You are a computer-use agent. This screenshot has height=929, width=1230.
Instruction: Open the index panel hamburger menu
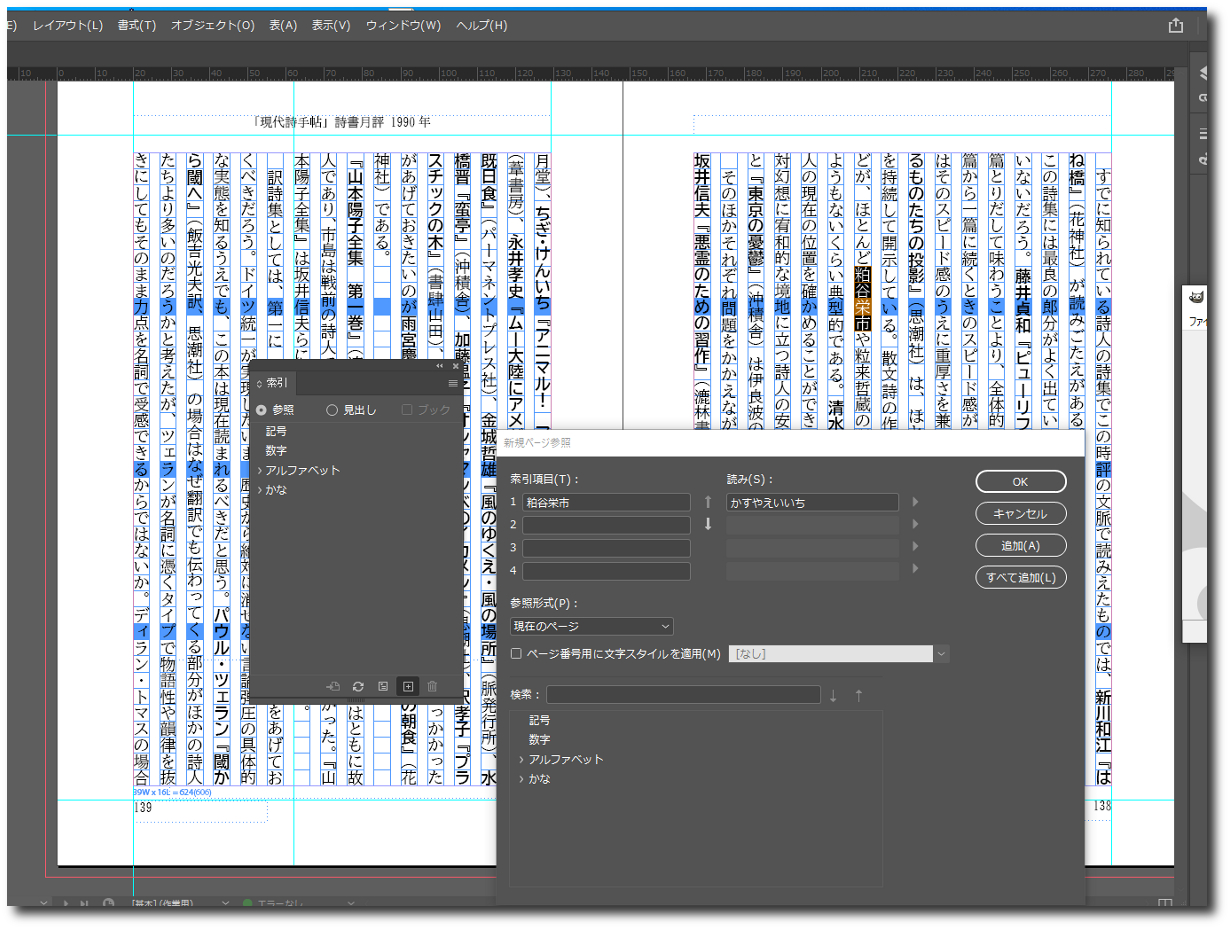[x=453, y=383]
